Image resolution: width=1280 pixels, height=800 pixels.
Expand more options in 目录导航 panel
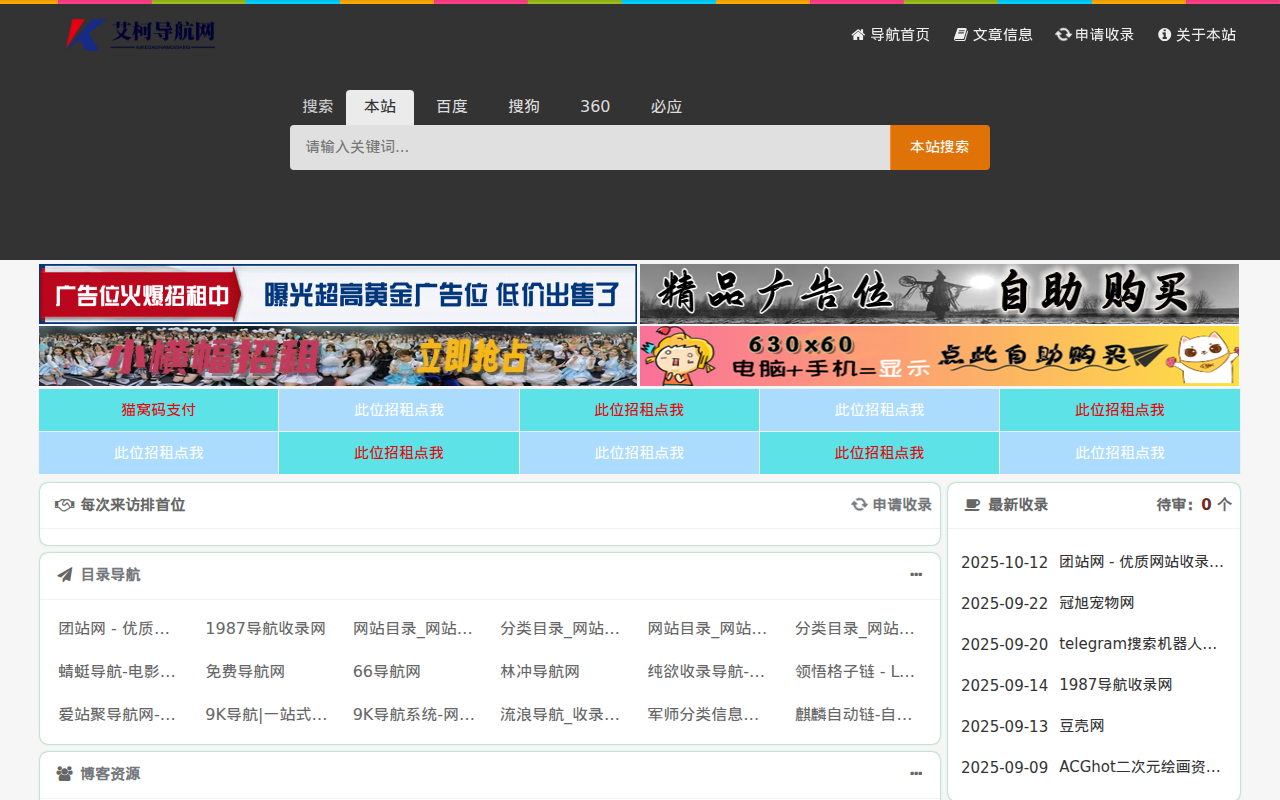click(x=916, y=575)
